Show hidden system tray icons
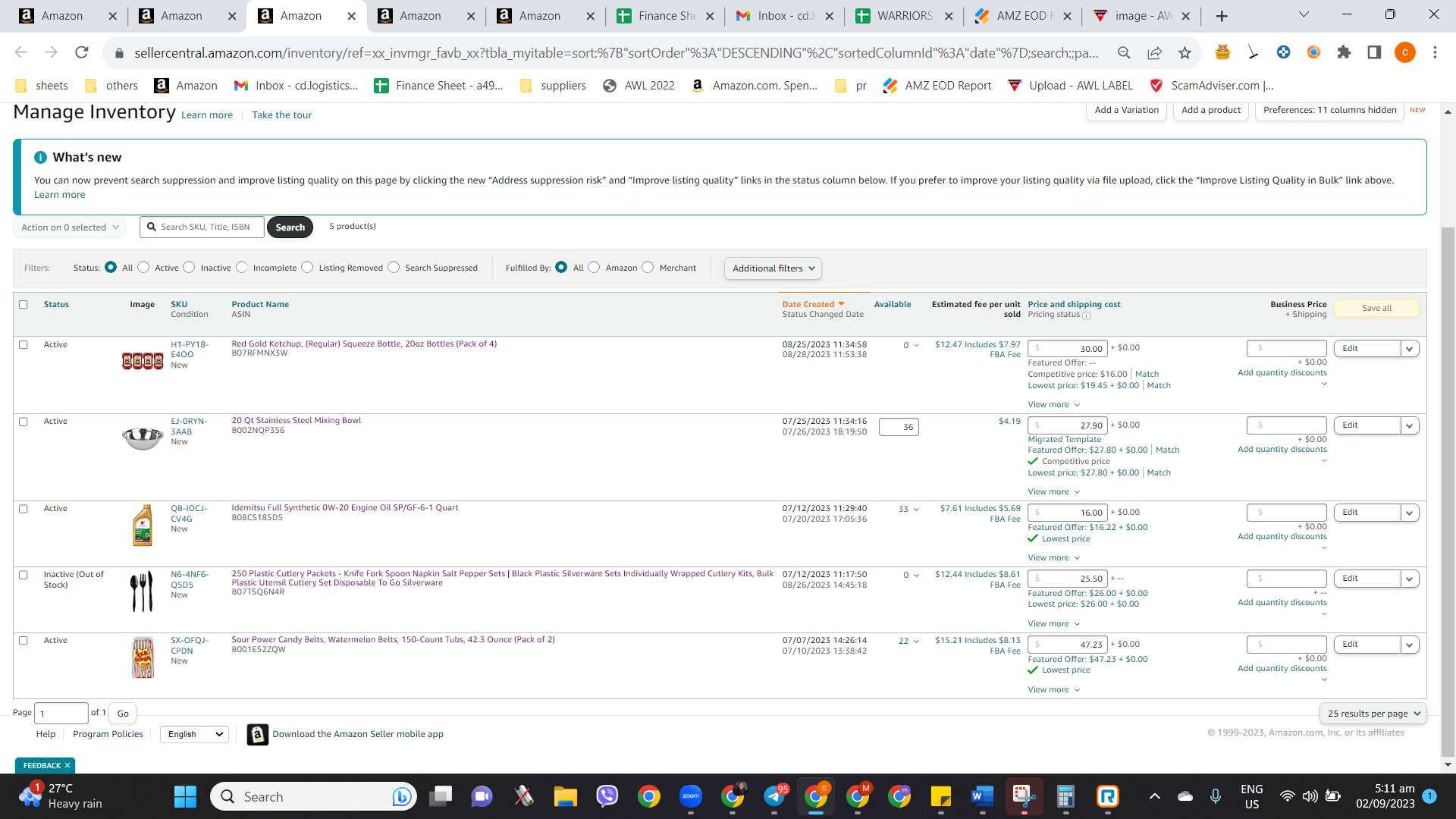1456x819 pixels. click(1154, 796)
